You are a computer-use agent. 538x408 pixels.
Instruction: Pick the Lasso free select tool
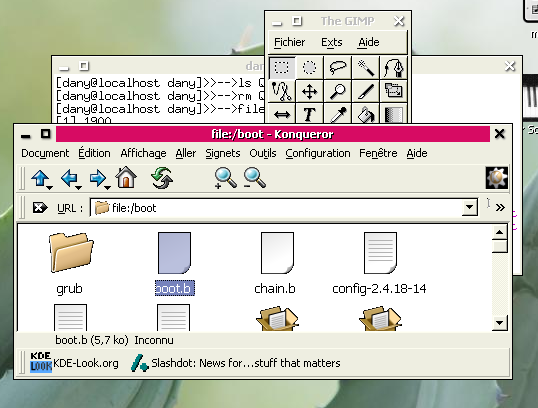coord(338,68)
